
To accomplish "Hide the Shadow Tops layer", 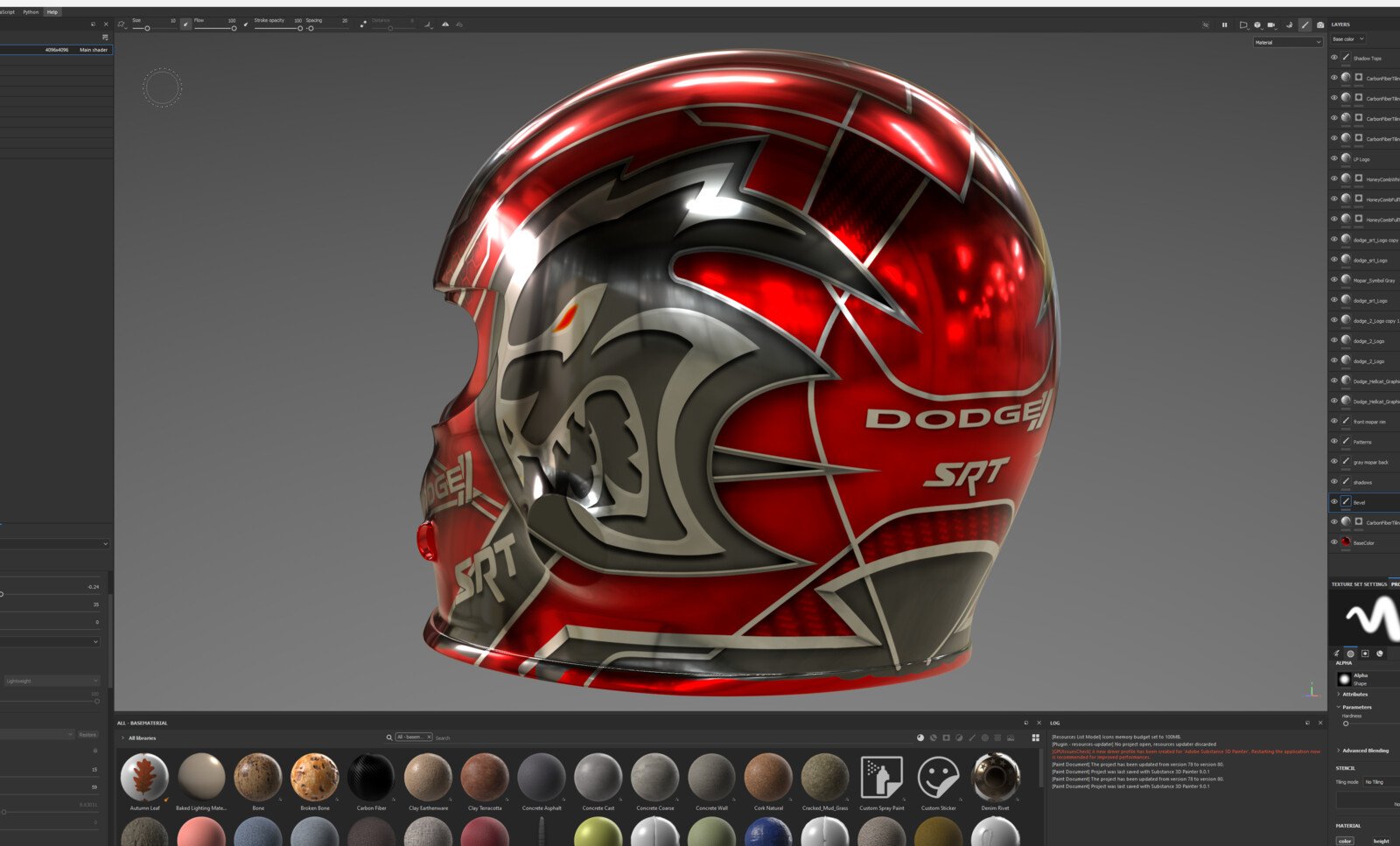I will pyautogui.click(x=1334, y=58).
